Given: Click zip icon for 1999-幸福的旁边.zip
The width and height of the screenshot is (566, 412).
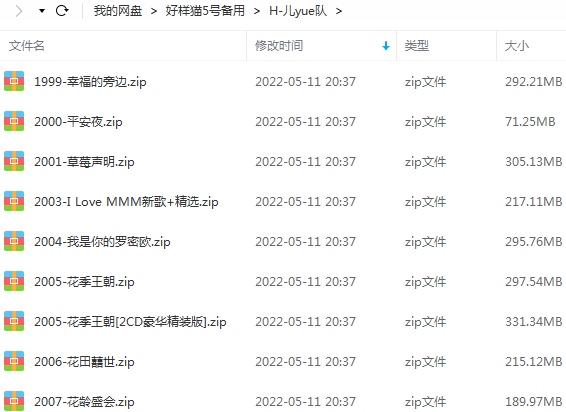Looking at the screenshot, I should pos(14,81).
